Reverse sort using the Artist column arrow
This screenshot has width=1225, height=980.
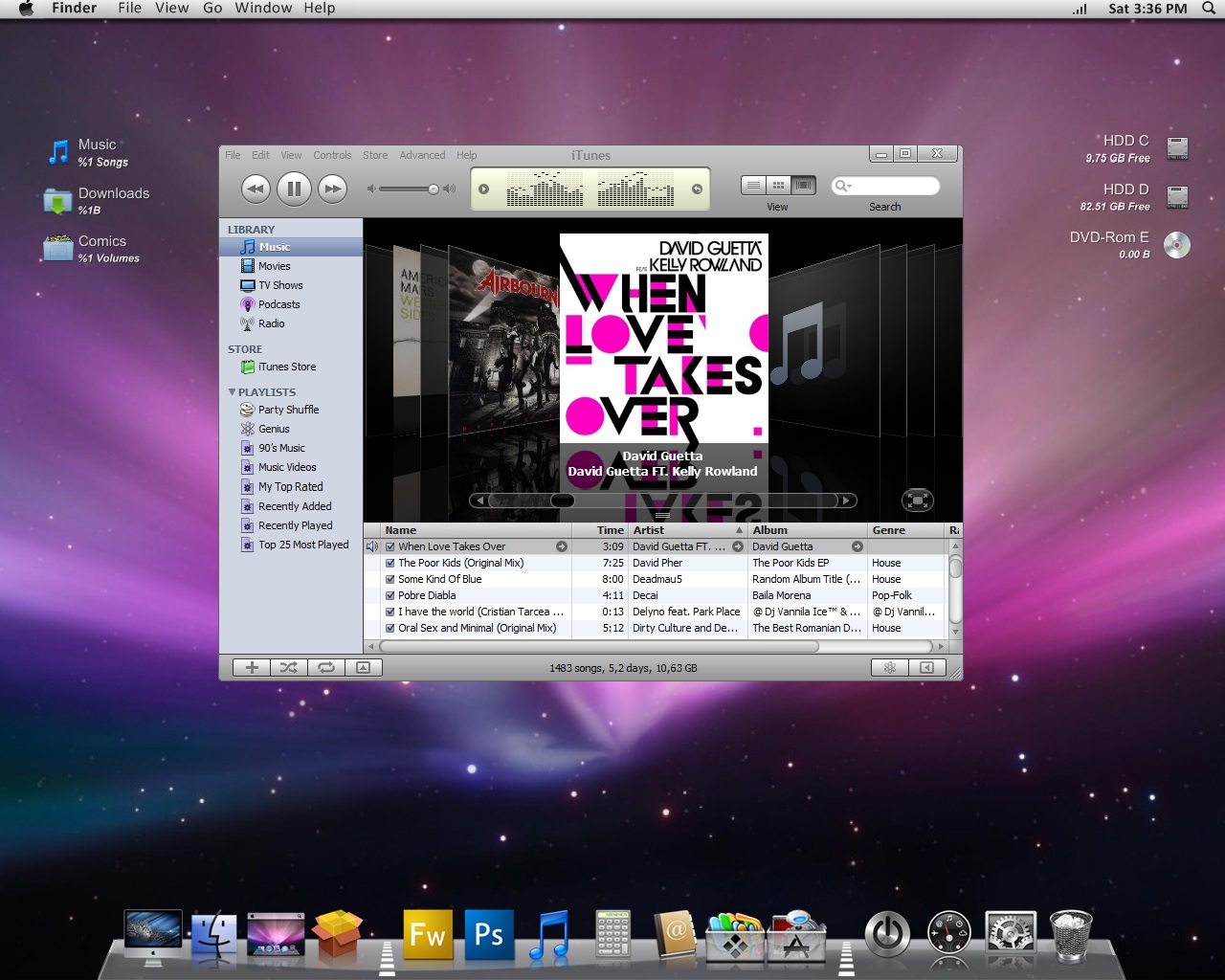tap(739, 530)
